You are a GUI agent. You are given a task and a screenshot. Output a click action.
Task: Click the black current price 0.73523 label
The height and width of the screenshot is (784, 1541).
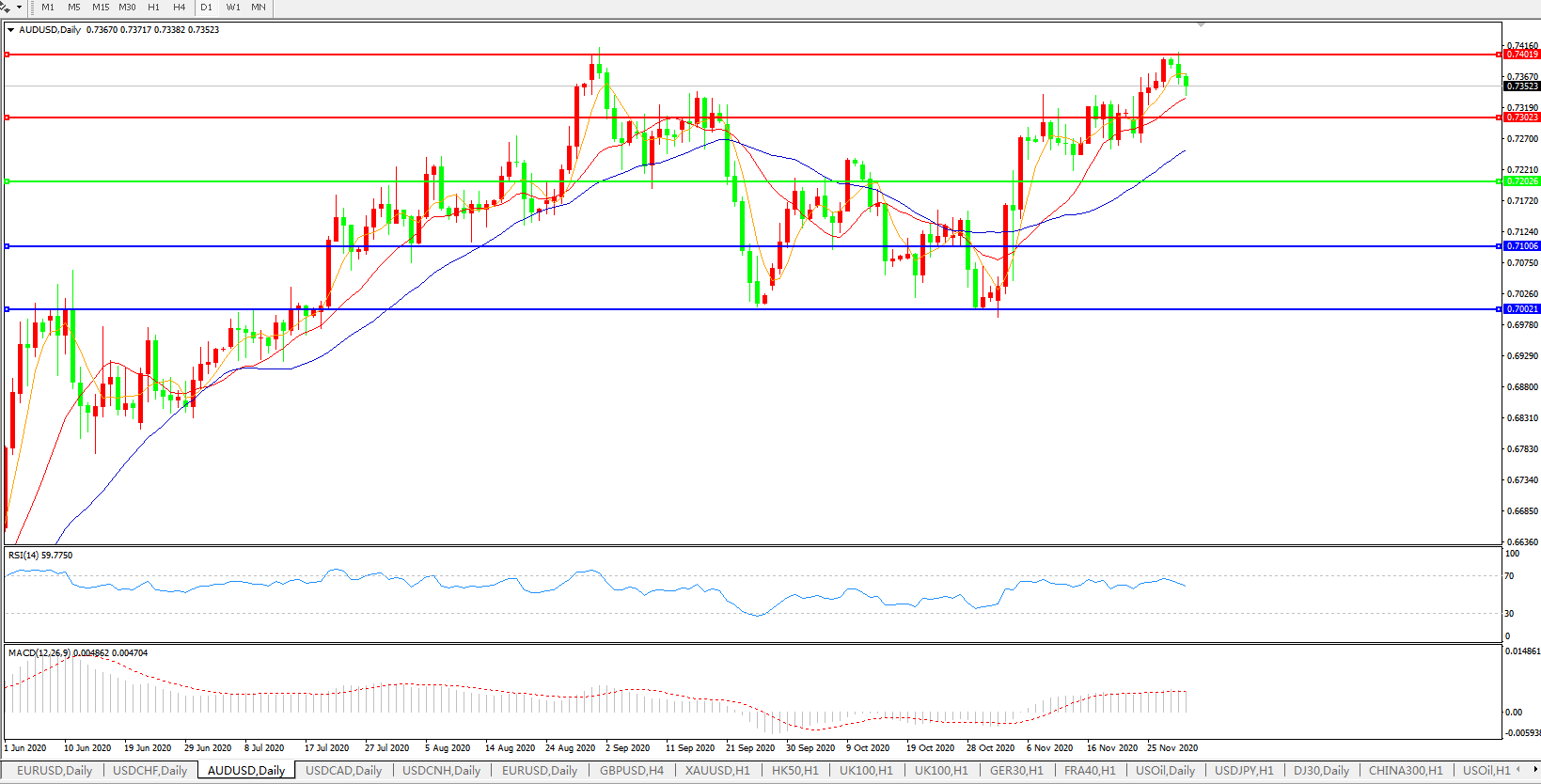click(1522, 86)
